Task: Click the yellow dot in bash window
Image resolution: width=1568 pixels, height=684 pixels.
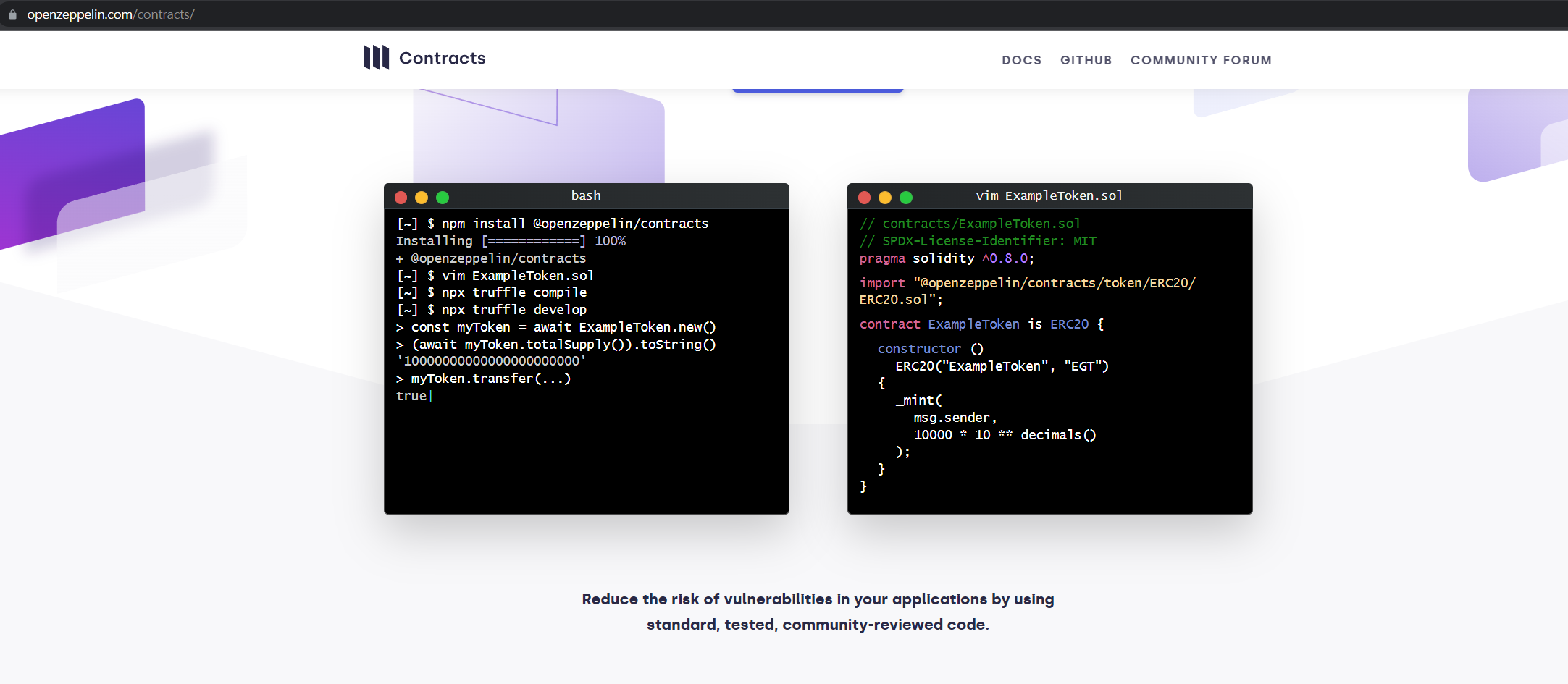Action: 422,198
